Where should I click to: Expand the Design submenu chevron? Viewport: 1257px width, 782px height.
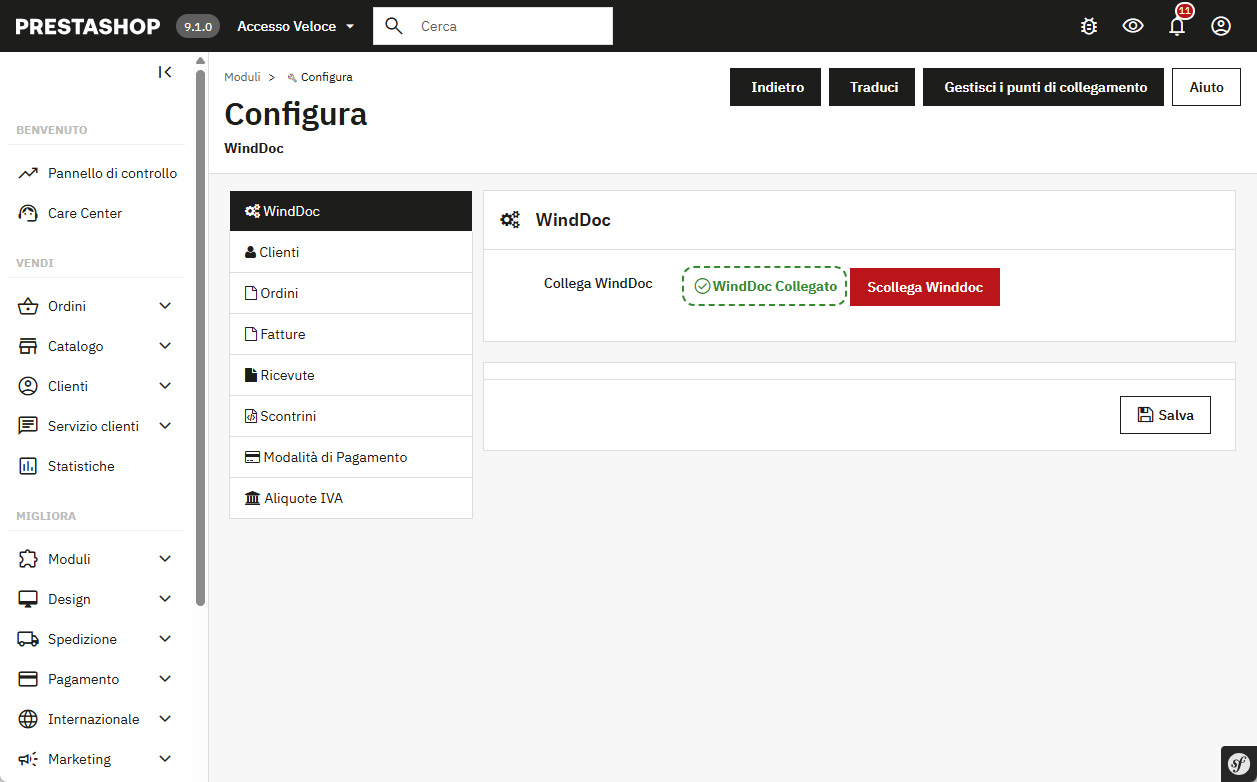point(165,599)
